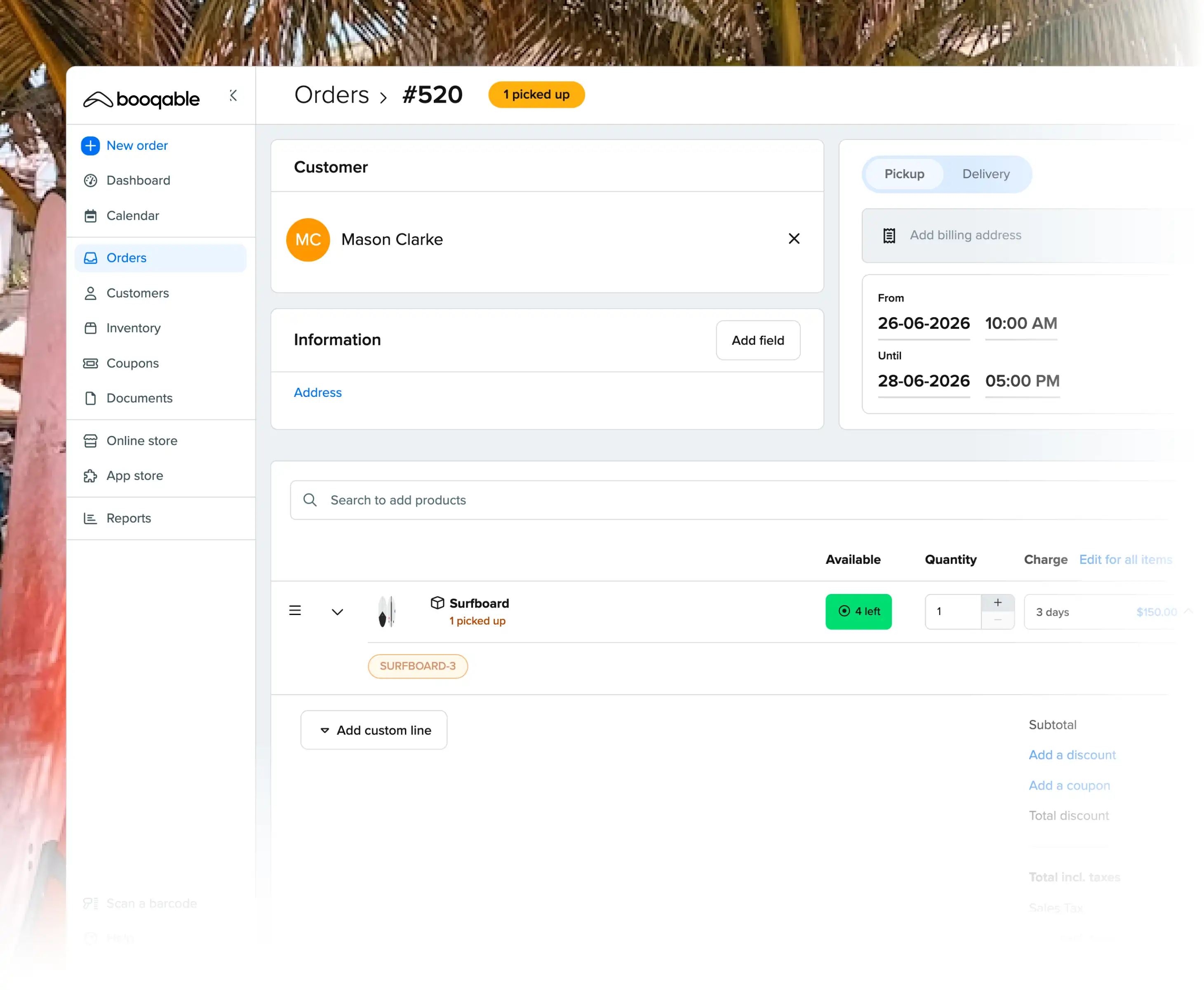Click the inventory box icon

(90, 328)
